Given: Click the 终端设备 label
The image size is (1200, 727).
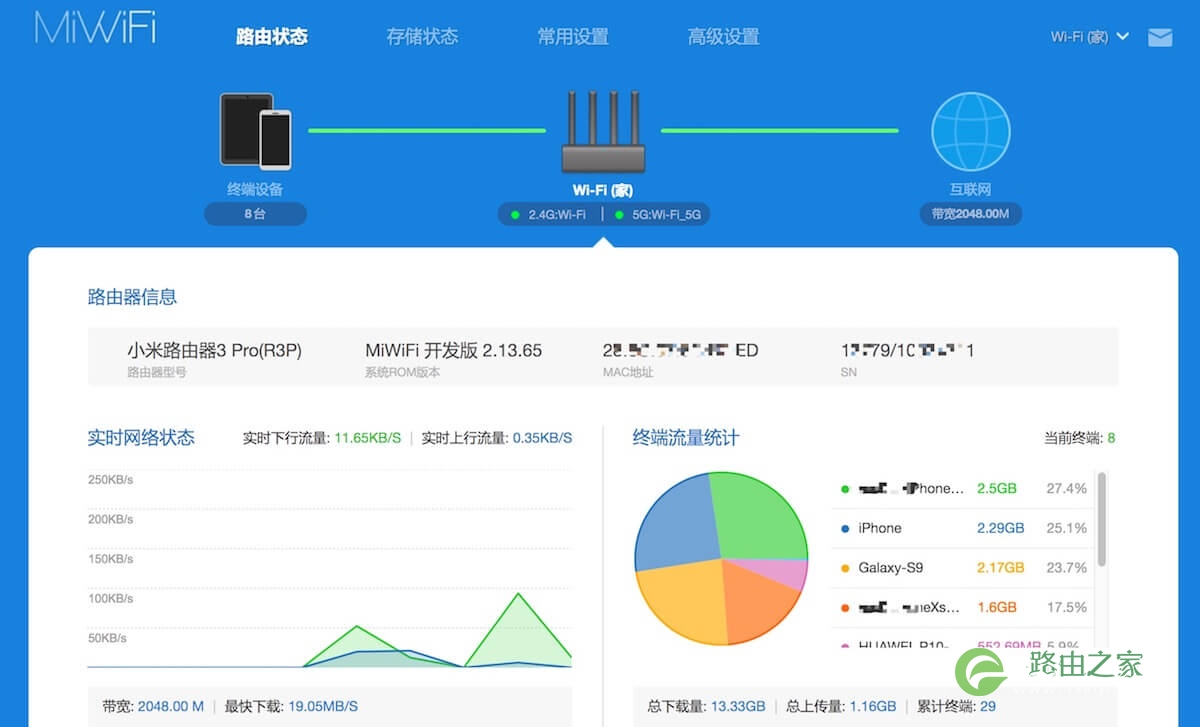Looking at the screenshot, I should click(255, 189).
